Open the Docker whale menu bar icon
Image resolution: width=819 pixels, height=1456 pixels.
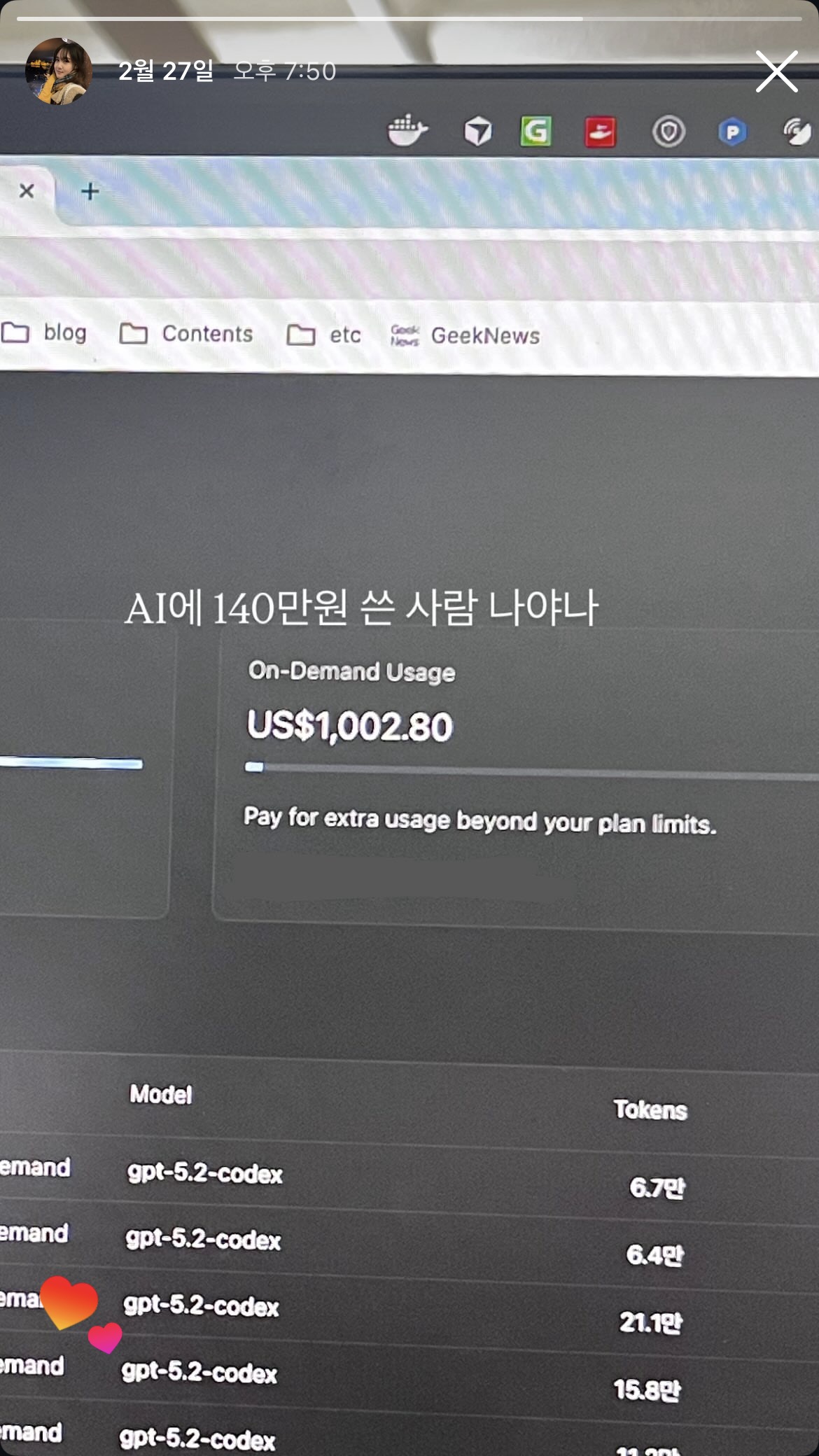tap(407, 131)
